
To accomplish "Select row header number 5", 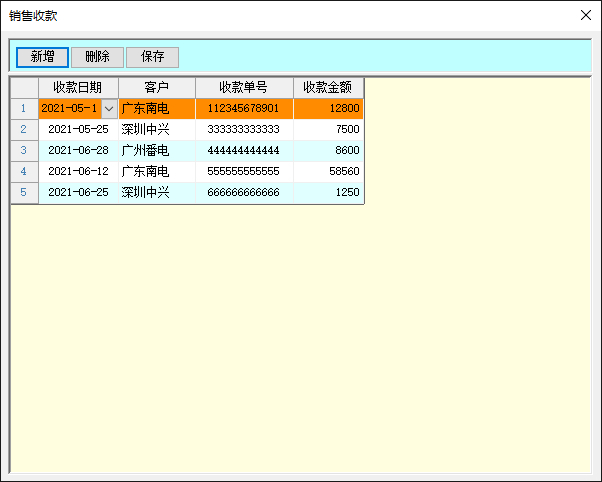I will pos(24,192).
